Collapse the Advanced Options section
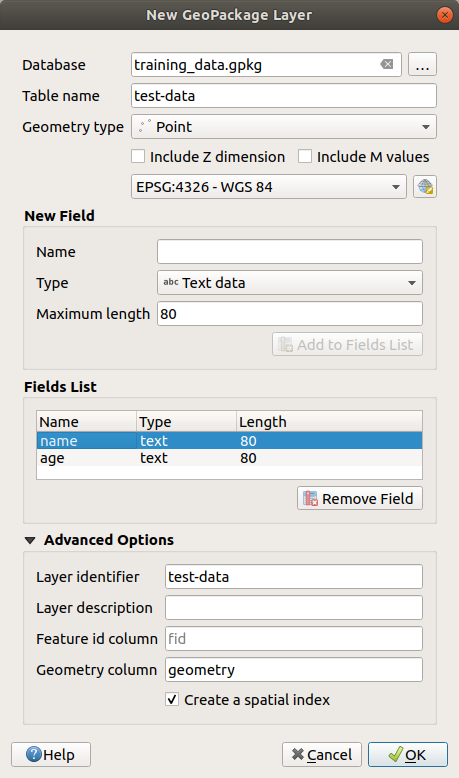 tap(30, 540)
